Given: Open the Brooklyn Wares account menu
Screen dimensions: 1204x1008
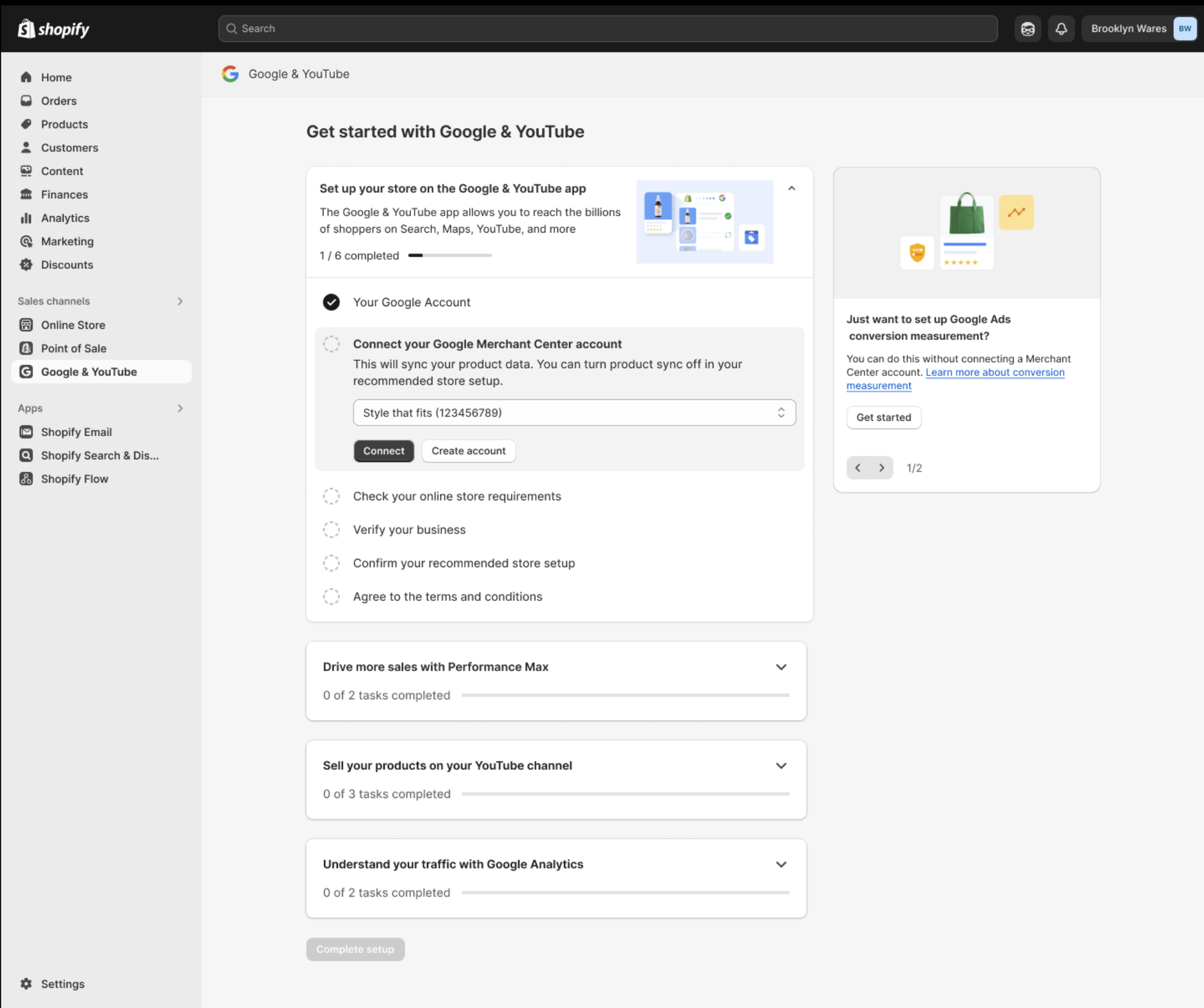Looking at the screenshot, I should pos(1139,29).
